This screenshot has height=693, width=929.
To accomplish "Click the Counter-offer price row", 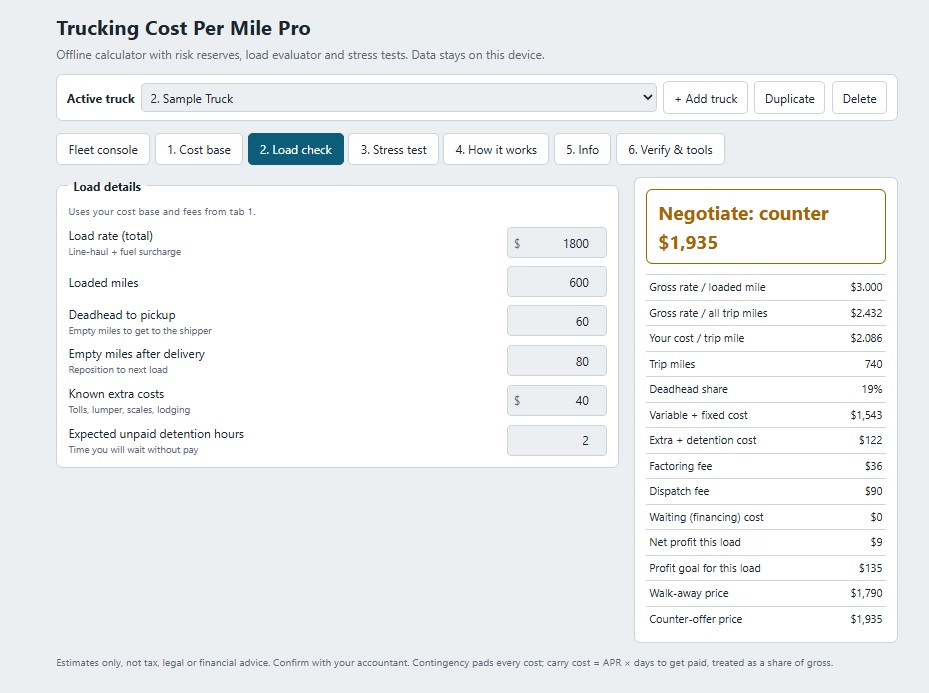I will click(765, 619).
